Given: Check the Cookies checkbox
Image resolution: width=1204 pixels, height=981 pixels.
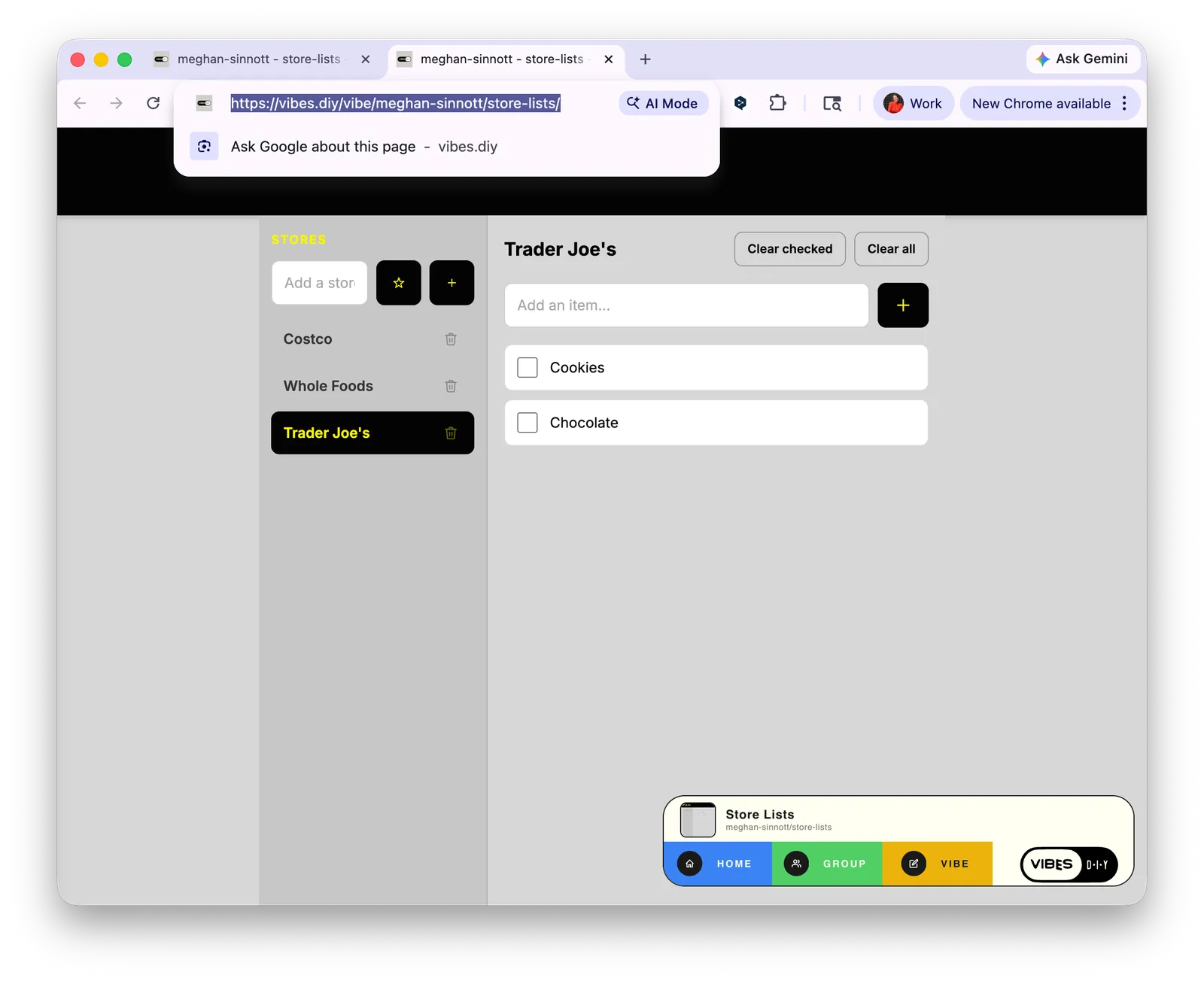Looking at the screenshot, I should [x=528, y=368].
